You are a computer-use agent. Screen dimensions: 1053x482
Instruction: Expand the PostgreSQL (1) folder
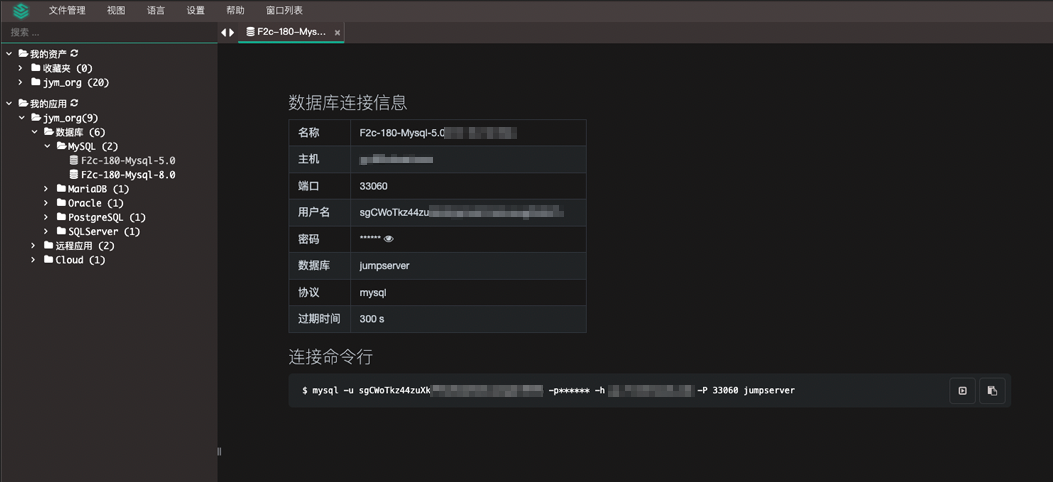(x=47, y=217)
